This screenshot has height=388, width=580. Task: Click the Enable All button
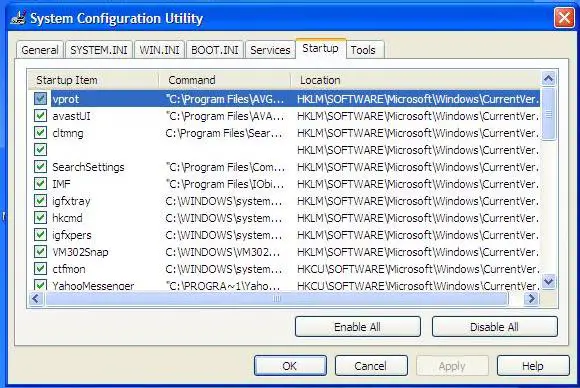pos(357,327)
